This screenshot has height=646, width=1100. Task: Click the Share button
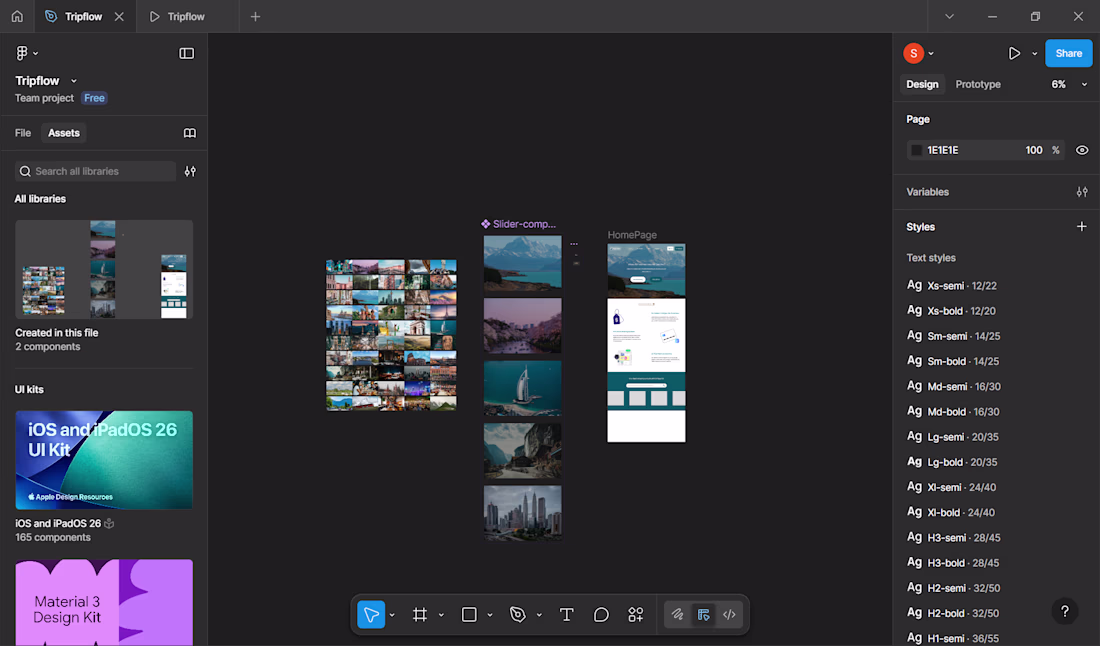click(x=1068, y=53)
